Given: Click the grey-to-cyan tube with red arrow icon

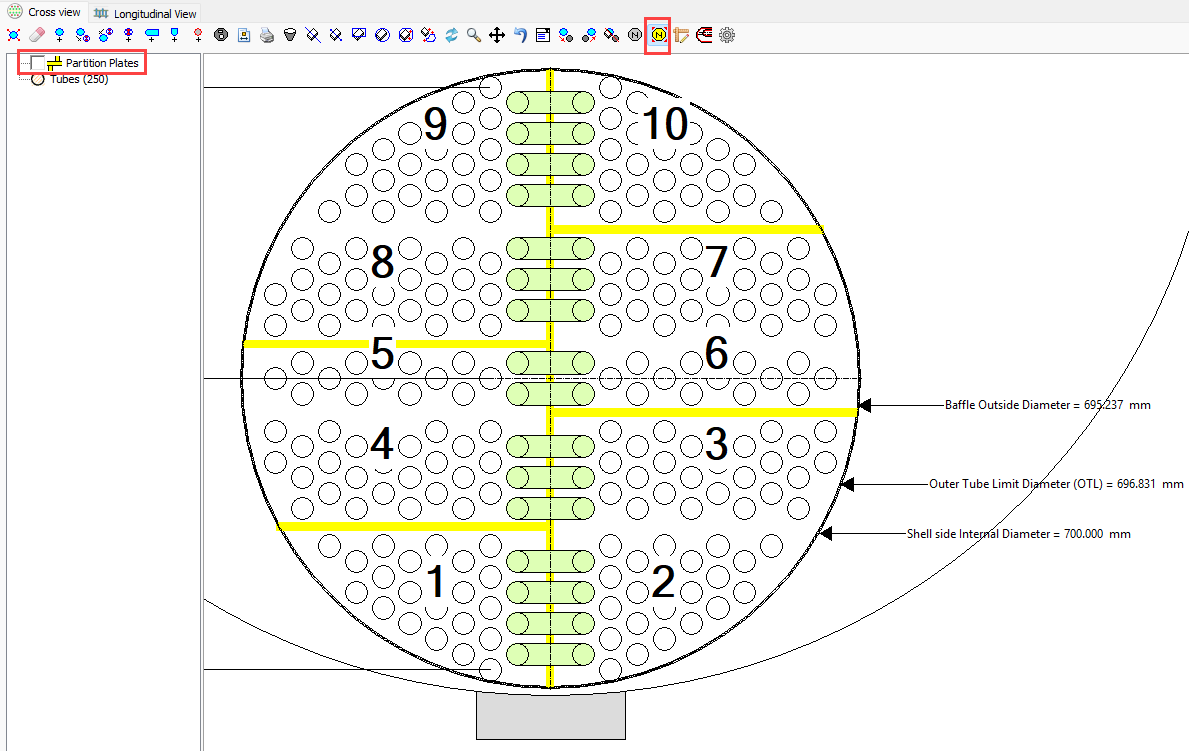Looking at the screenshot, I should pyautogui.click(x=589, y=35).
